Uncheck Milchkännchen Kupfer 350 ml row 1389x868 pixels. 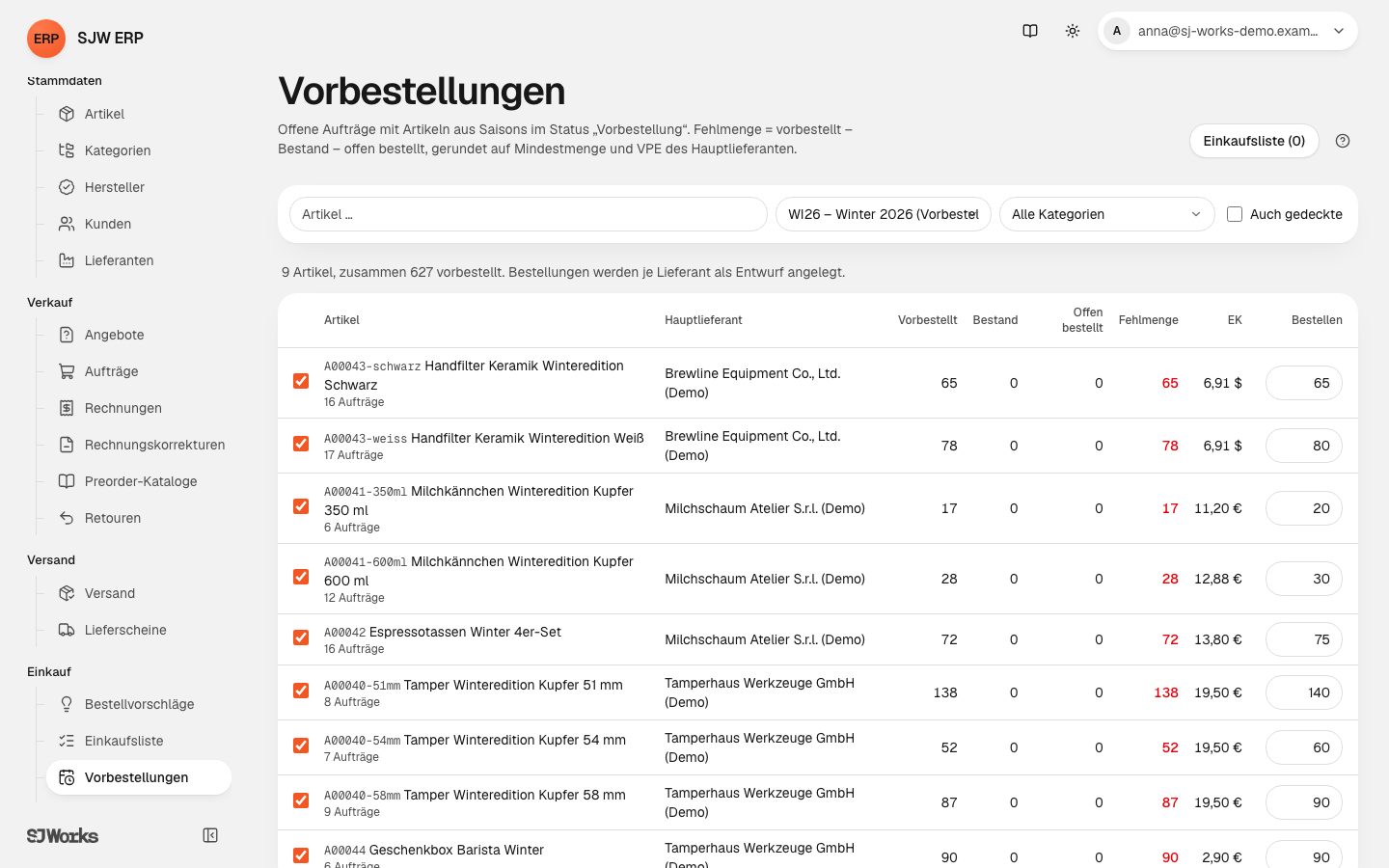point(301,506)
